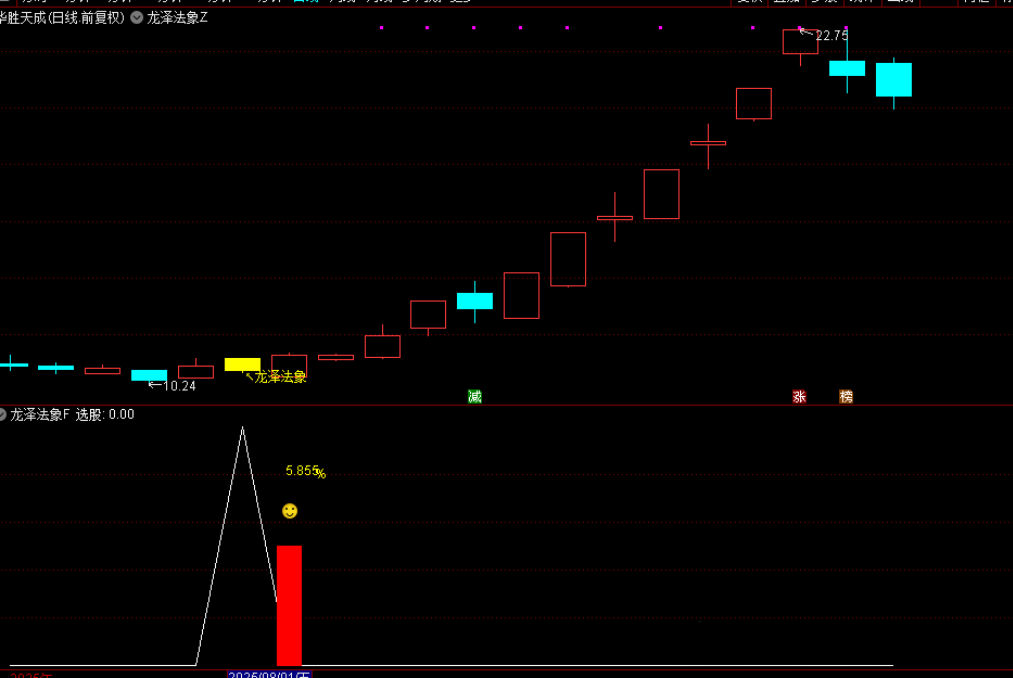Select the rightmost cyan candlestick
The width and height of the screenshot is (1013, 678).
point(893,80)
